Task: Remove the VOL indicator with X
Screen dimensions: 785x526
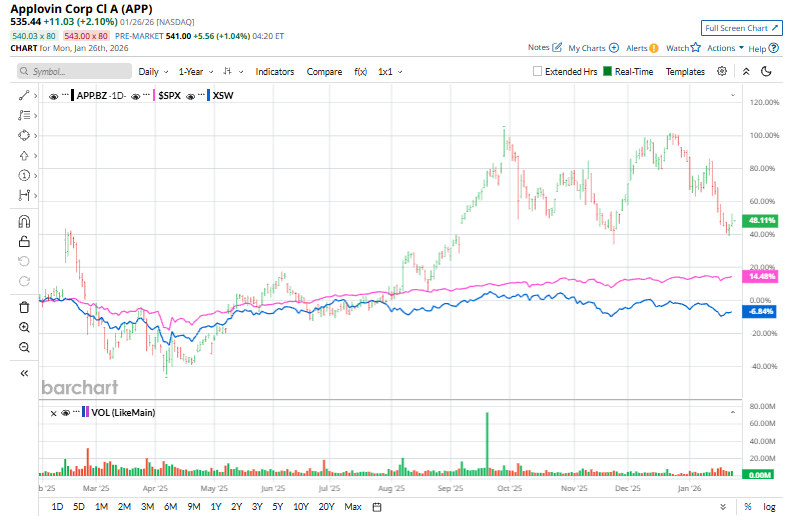Action: pos(54,413)
